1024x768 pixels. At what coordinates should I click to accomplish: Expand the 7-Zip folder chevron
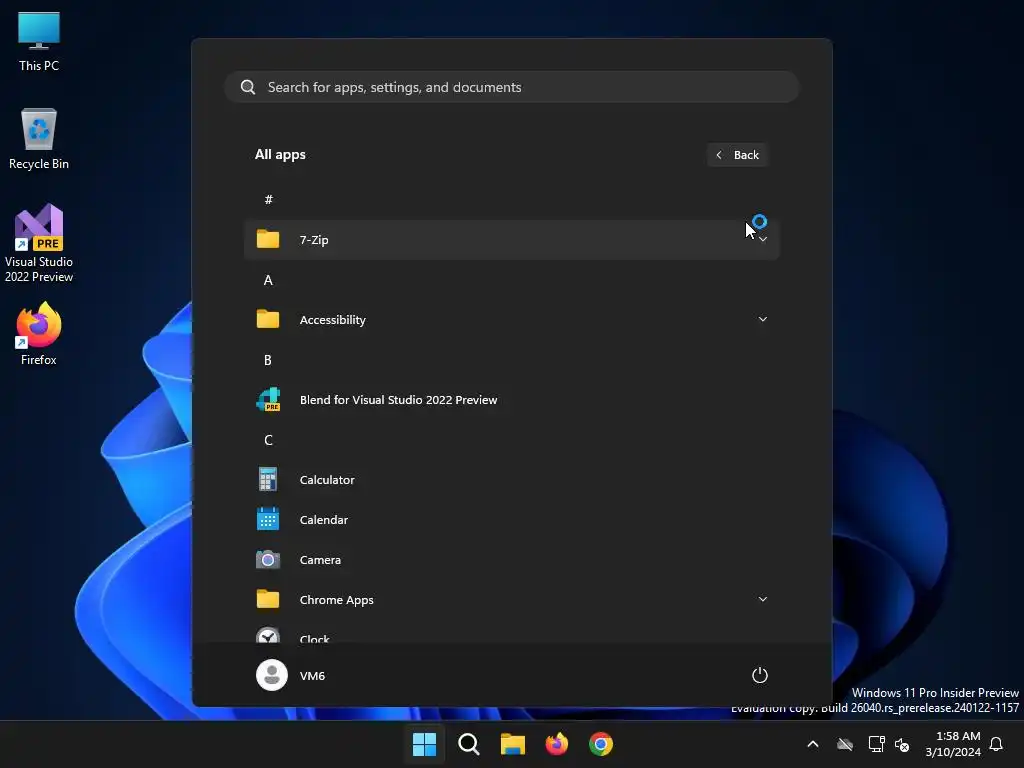tap(762, 239)
